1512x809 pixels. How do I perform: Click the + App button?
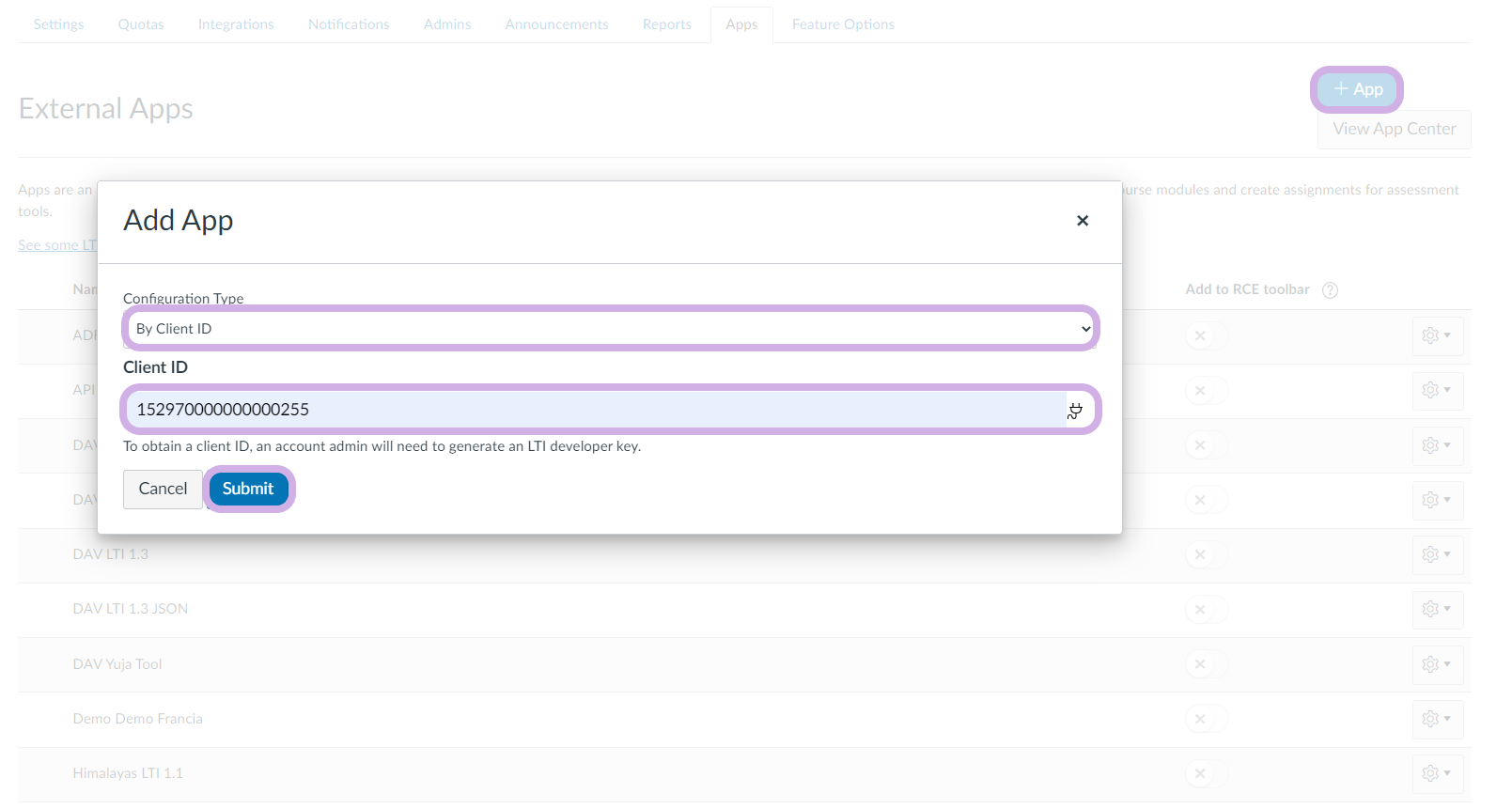1357,89
